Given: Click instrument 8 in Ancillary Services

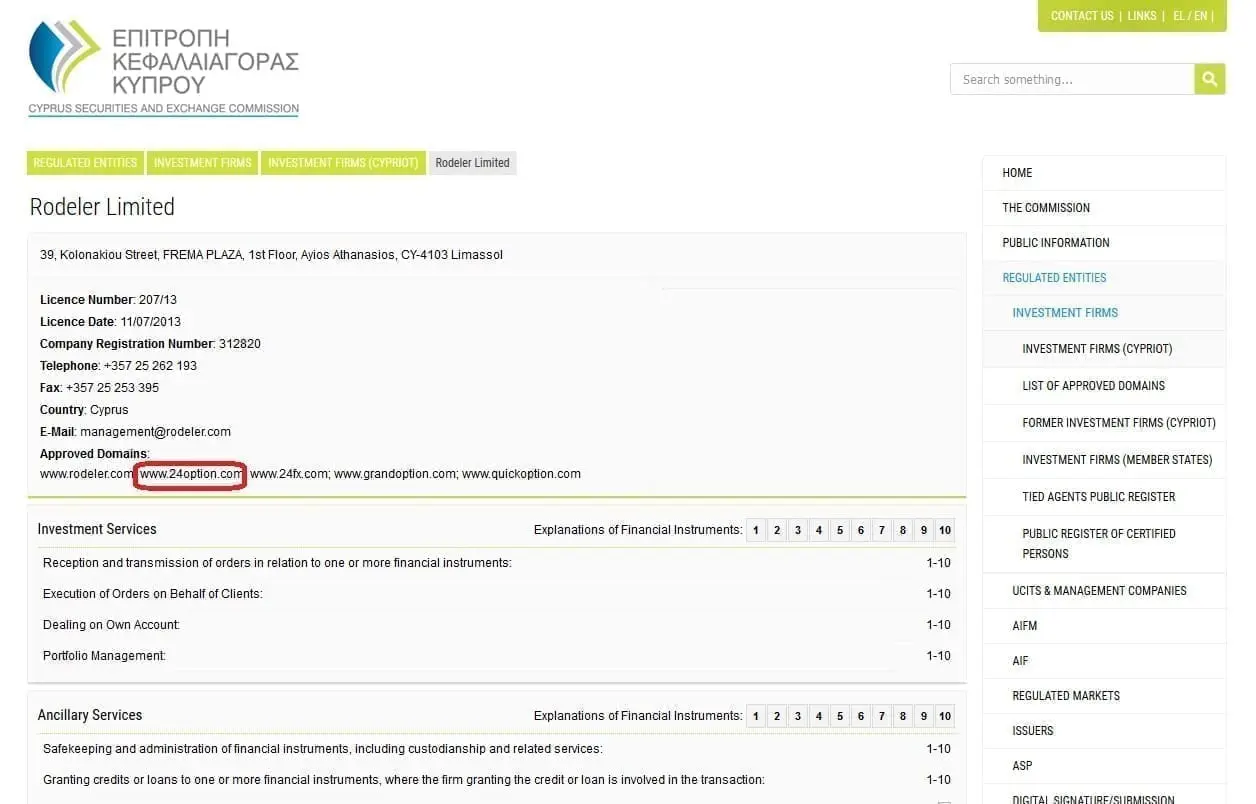Looking at the screenshot, I should tap(903, 717).
